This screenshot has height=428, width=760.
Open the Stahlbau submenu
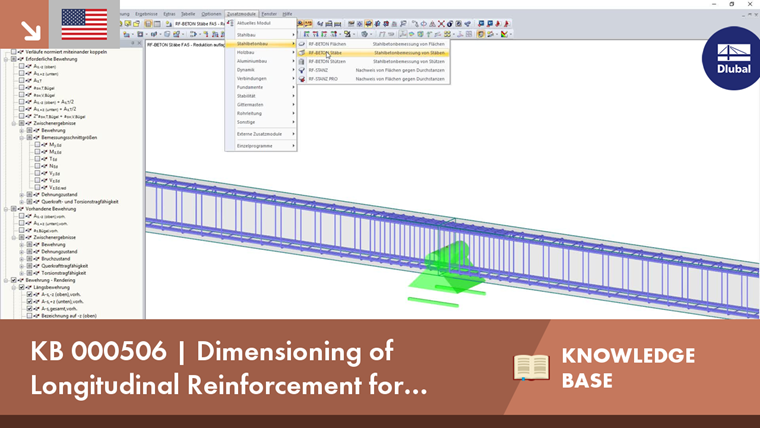(x=261, y=35)
